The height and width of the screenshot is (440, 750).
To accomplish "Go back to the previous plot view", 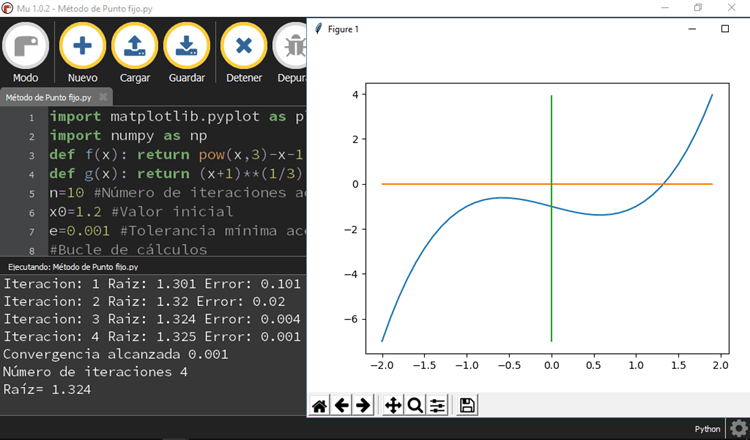I will (x=342, y=405).
